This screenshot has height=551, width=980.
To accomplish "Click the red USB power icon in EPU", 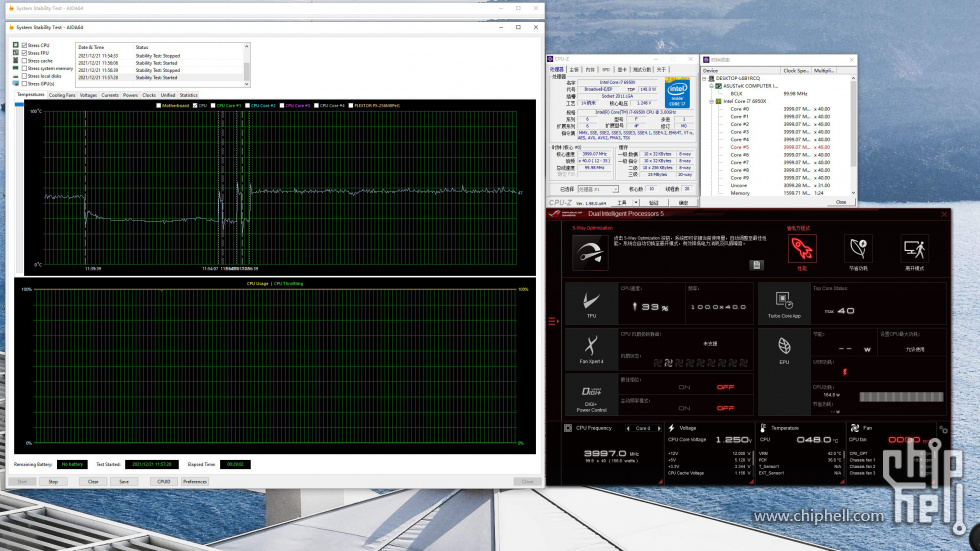I will point(844,372).
